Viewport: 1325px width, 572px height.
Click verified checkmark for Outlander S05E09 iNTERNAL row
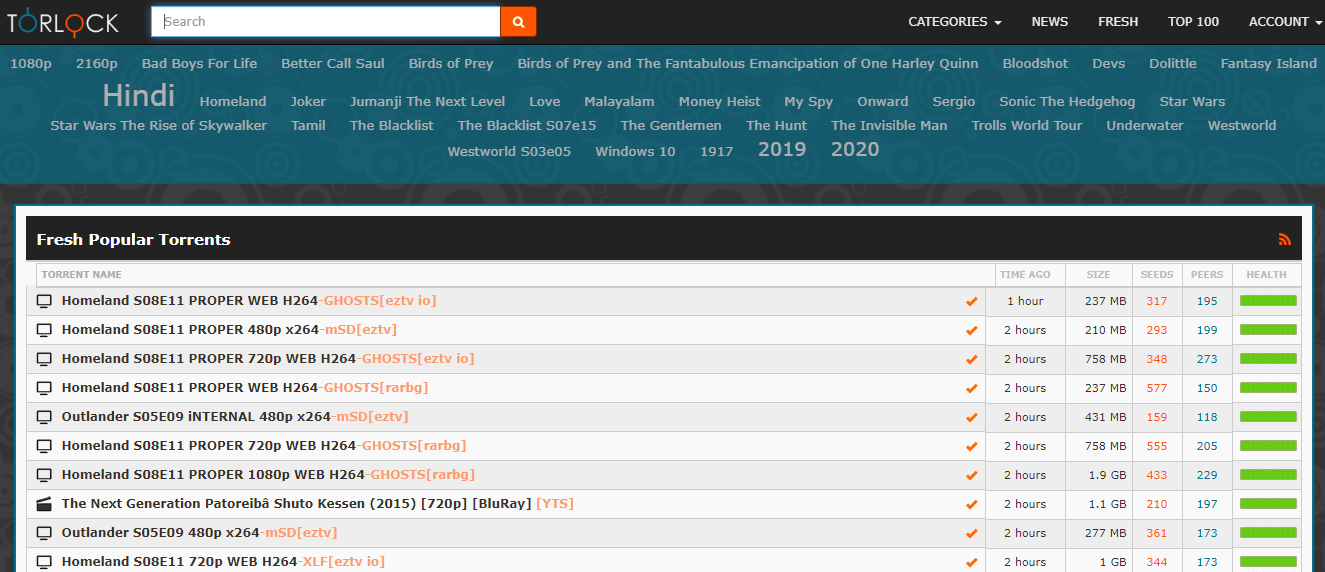[x=971, y=417]
